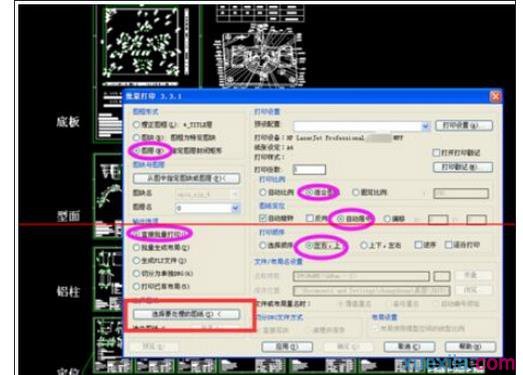This screenshot has width=523, height=375.
Task: Click the second offset Y field
Action: tap(477, 220)
